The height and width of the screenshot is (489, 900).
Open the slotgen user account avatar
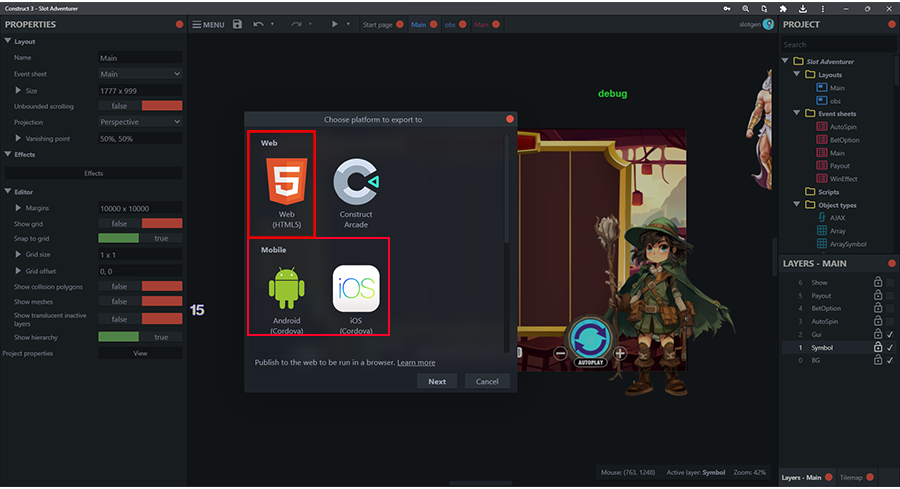pos(768,24)
